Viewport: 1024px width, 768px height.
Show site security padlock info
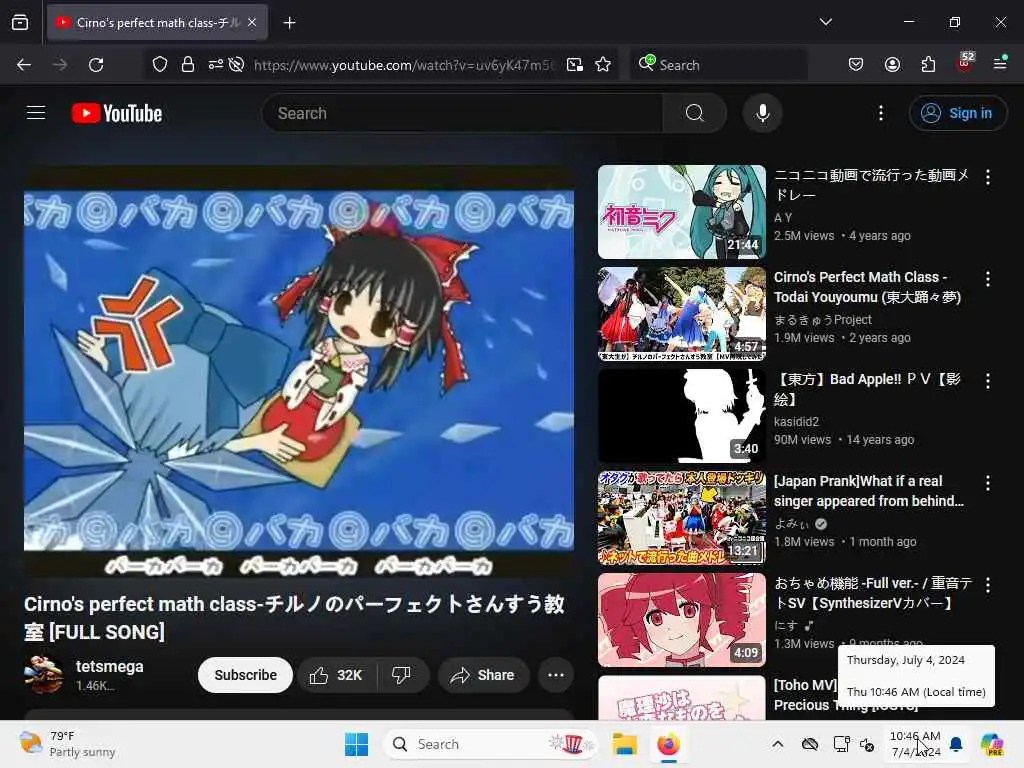tap(187, 65)
